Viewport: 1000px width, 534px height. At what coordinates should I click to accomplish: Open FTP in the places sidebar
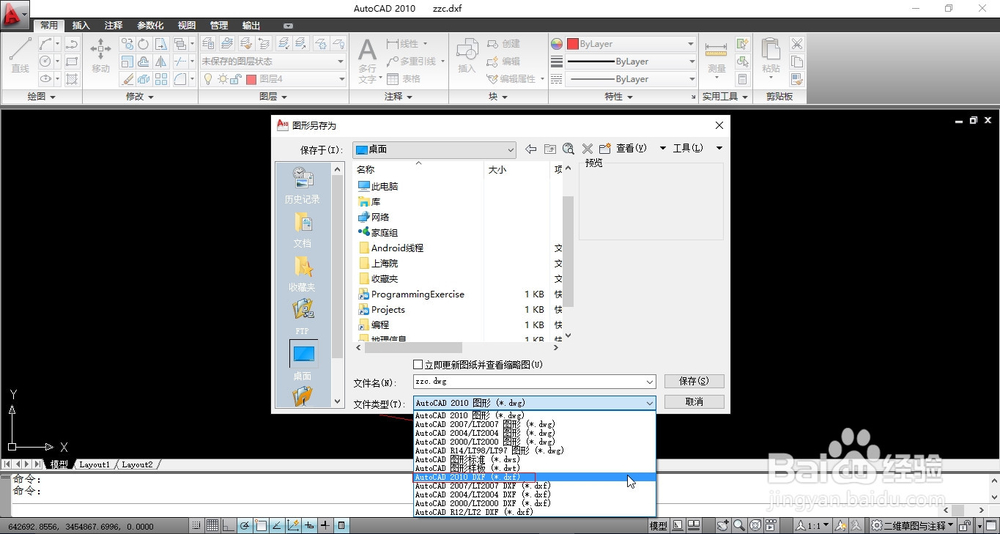(302, 318)
